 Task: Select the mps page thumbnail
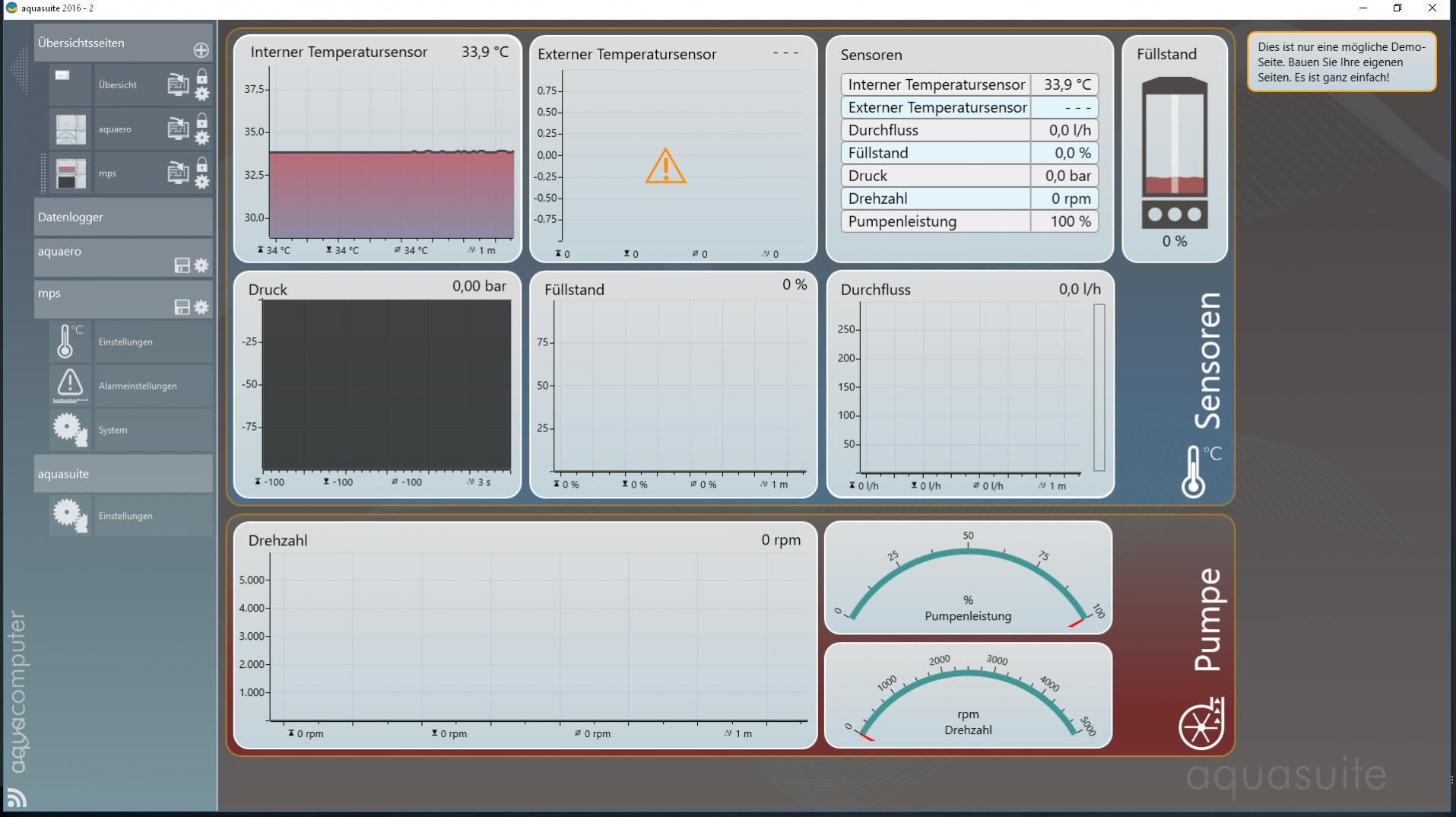71,173
